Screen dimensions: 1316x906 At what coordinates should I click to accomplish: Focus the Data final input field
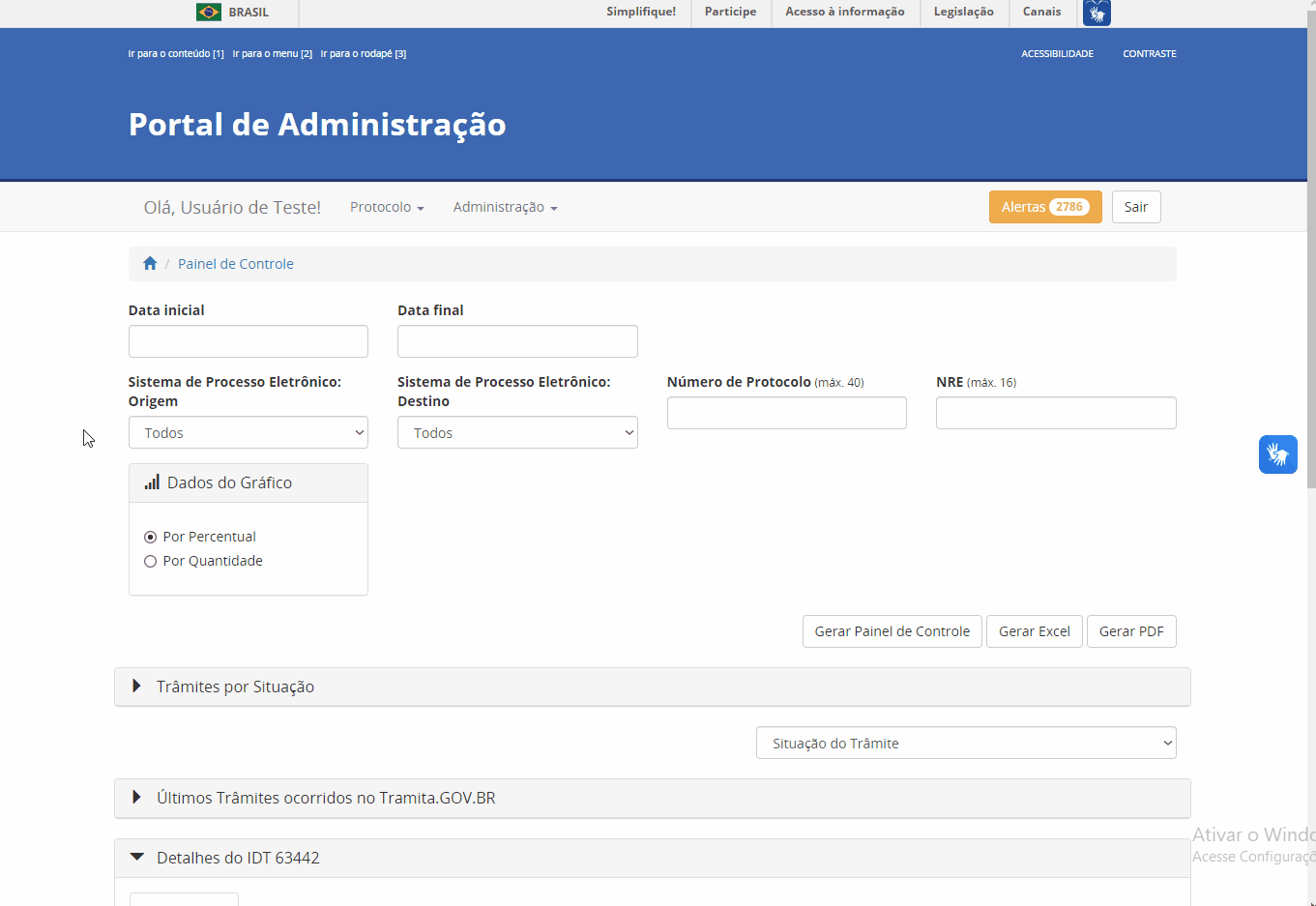[x=517, y=341]
